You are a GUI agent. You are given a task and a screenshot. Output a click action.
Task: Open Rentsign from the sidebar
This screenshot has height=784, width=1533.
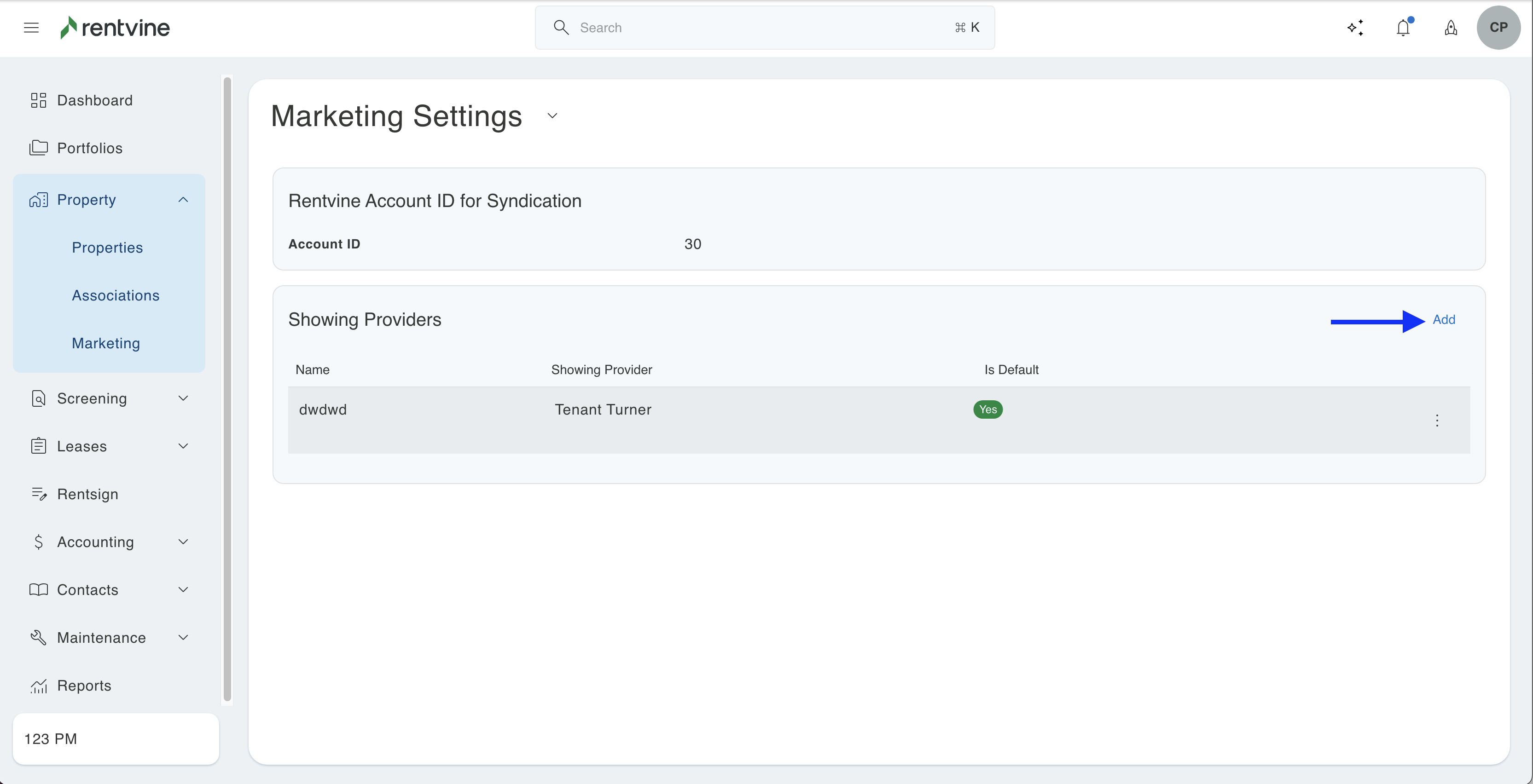pyautogui.click(x=87, y=494)
